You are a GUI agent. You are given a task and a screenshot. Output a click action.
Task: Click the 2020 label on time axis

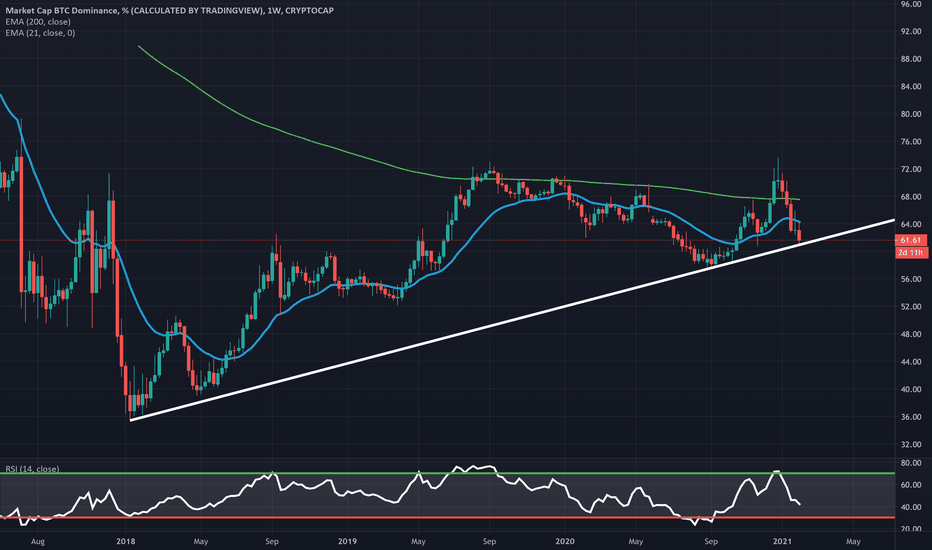point(565,541)
